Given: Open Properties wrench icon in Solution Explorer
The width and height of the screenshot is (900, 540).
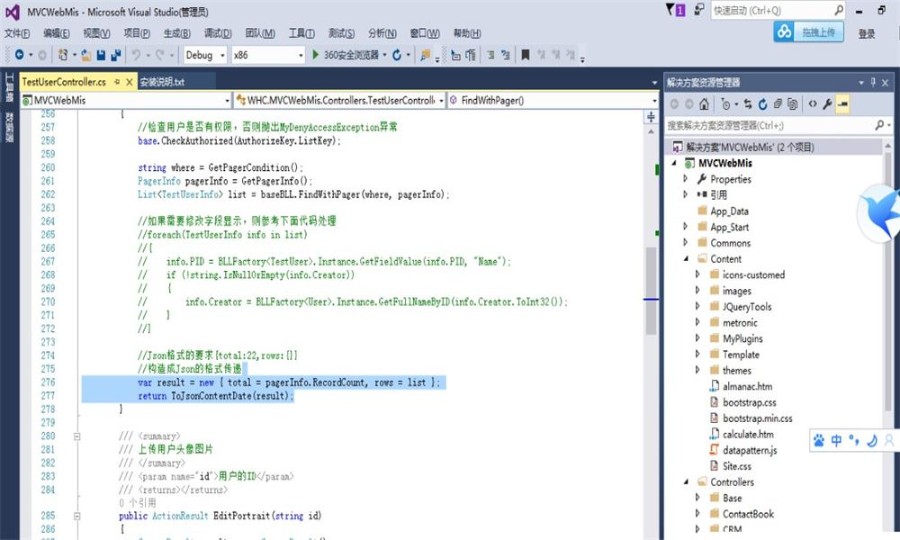Looking at the screenshot, I should pos(826,103).
